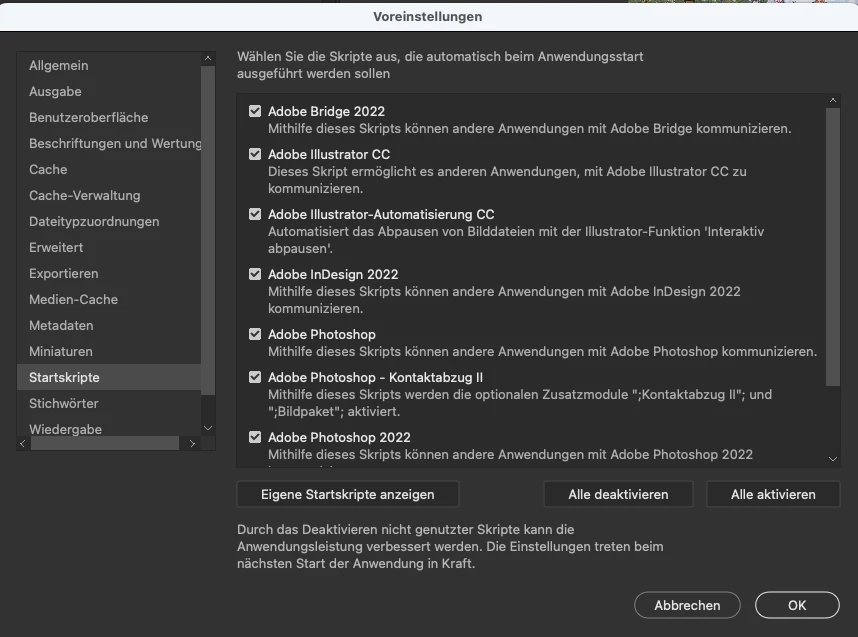Click the Adobe Photoshop 2022 script title
Screen dimensions: 858x637
coord(339,437)
